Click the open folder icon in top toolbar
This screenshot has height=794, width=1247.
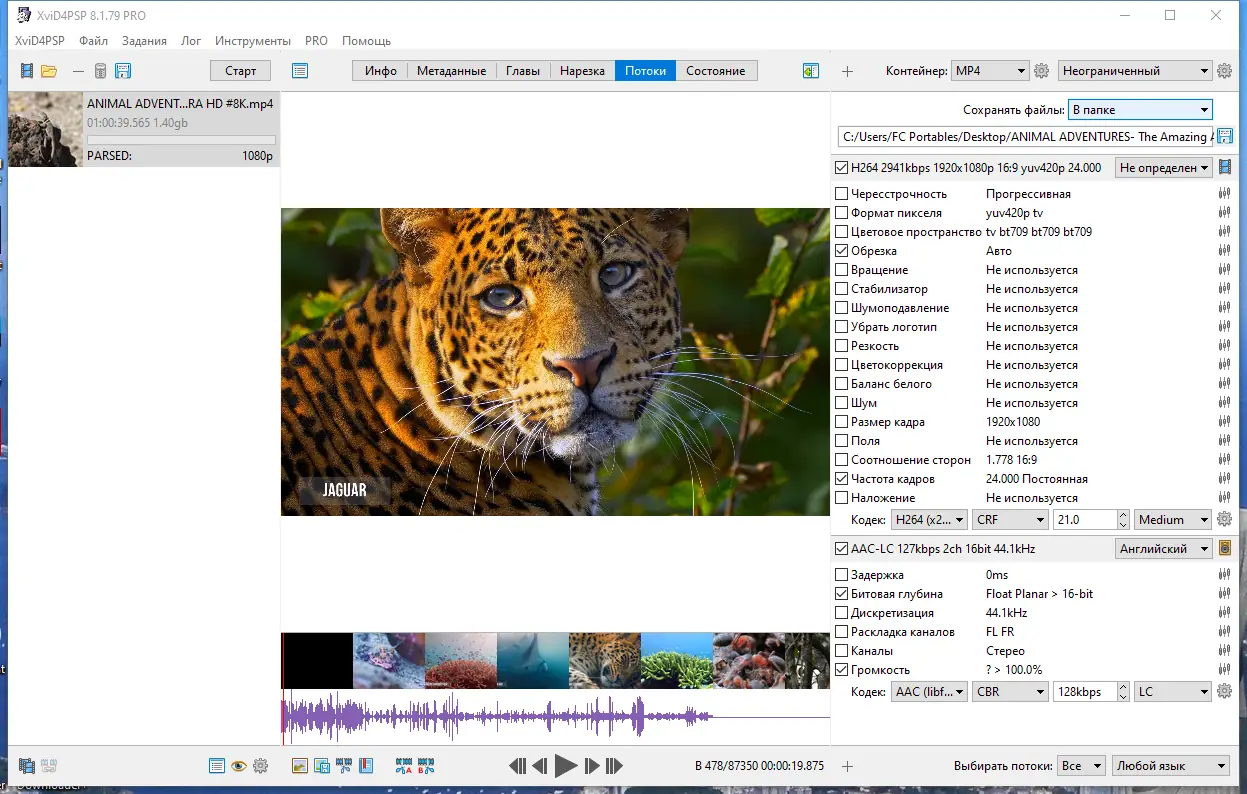click(48, 71)
